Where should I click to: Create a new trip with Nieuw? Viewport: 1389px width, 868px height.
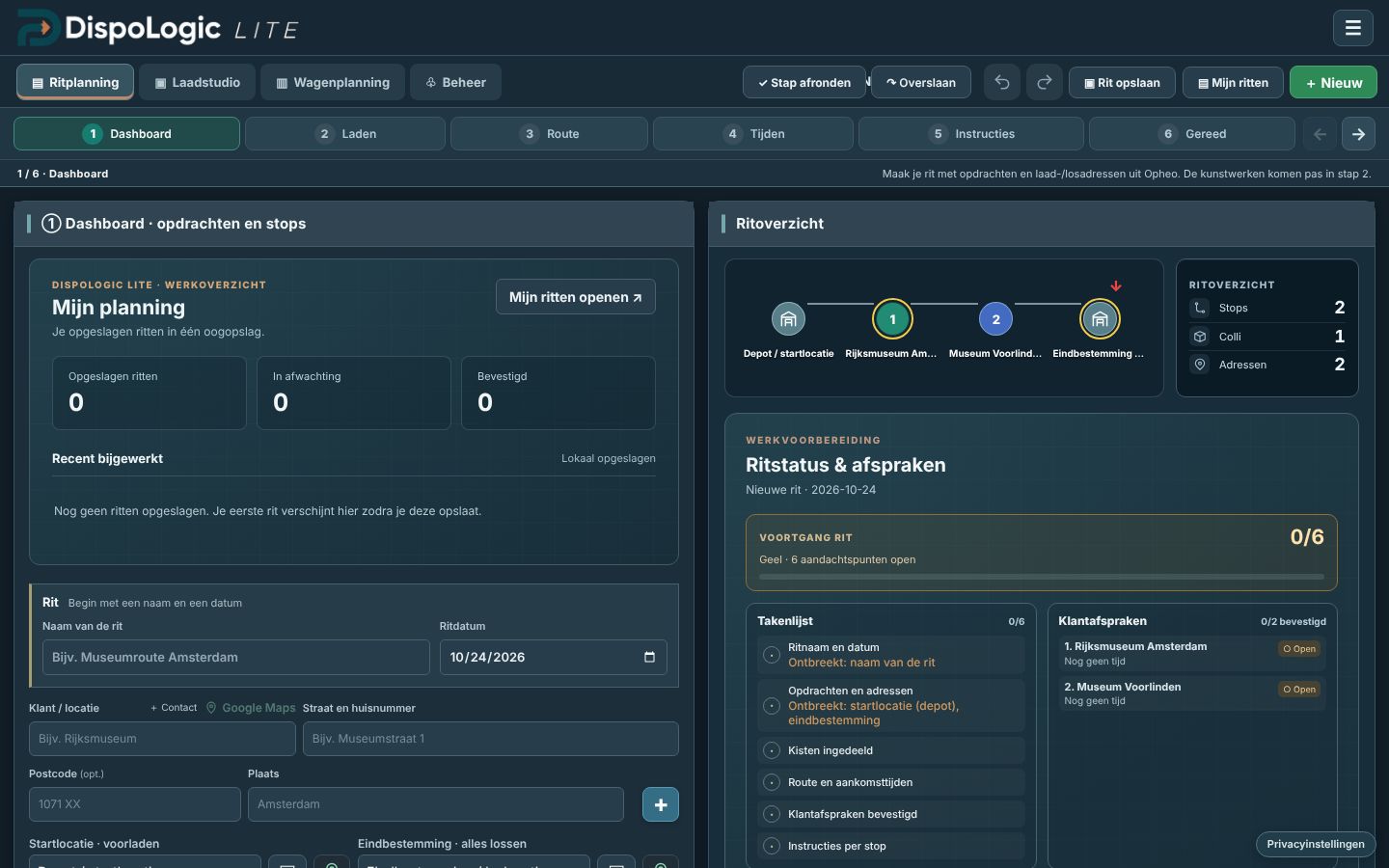point(1333,82)
